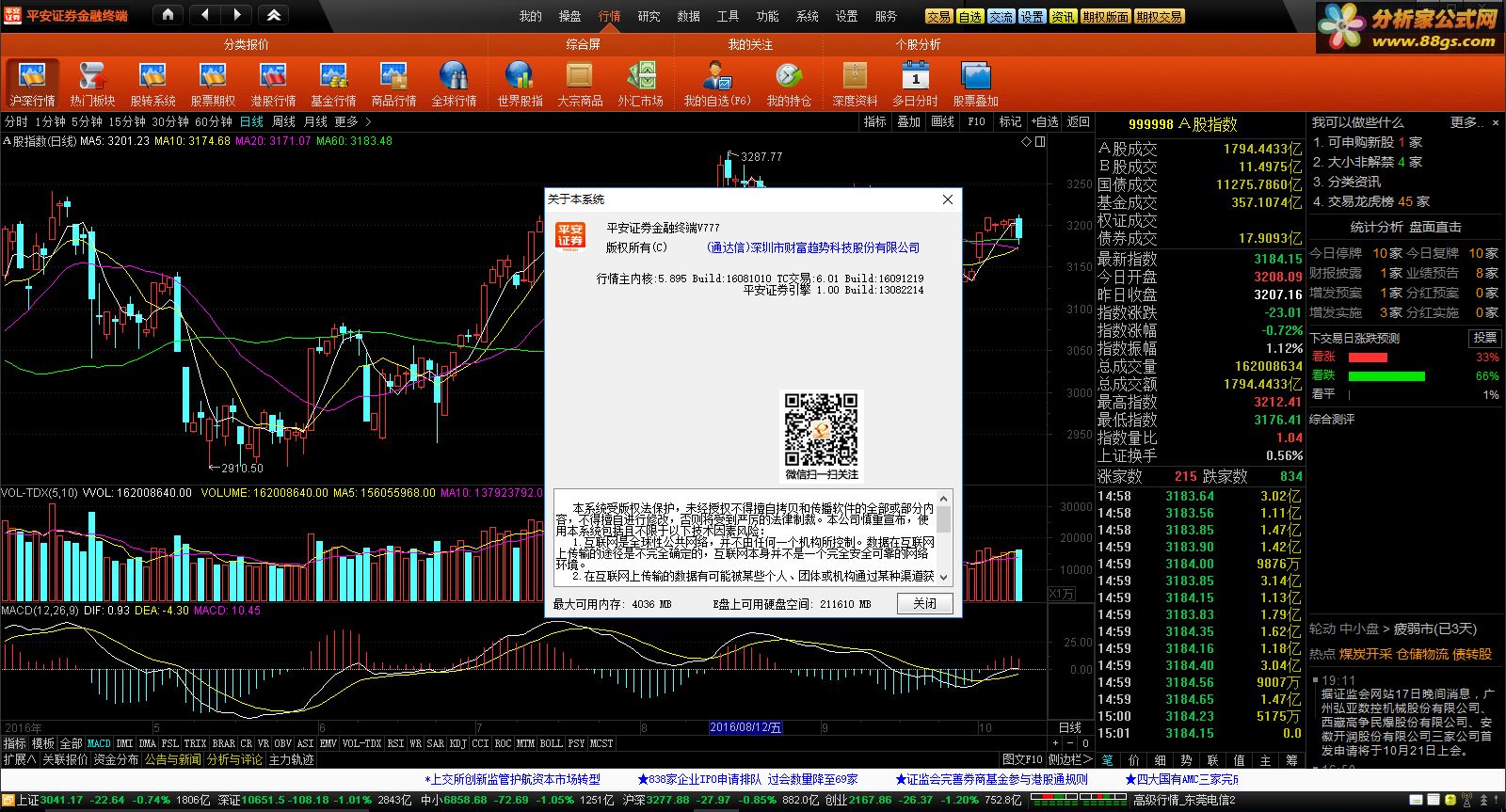This screenshot has height=812, width=1506.
Task: Select the 筹 chip distribution tab
Action: (x=1291, y=759)
